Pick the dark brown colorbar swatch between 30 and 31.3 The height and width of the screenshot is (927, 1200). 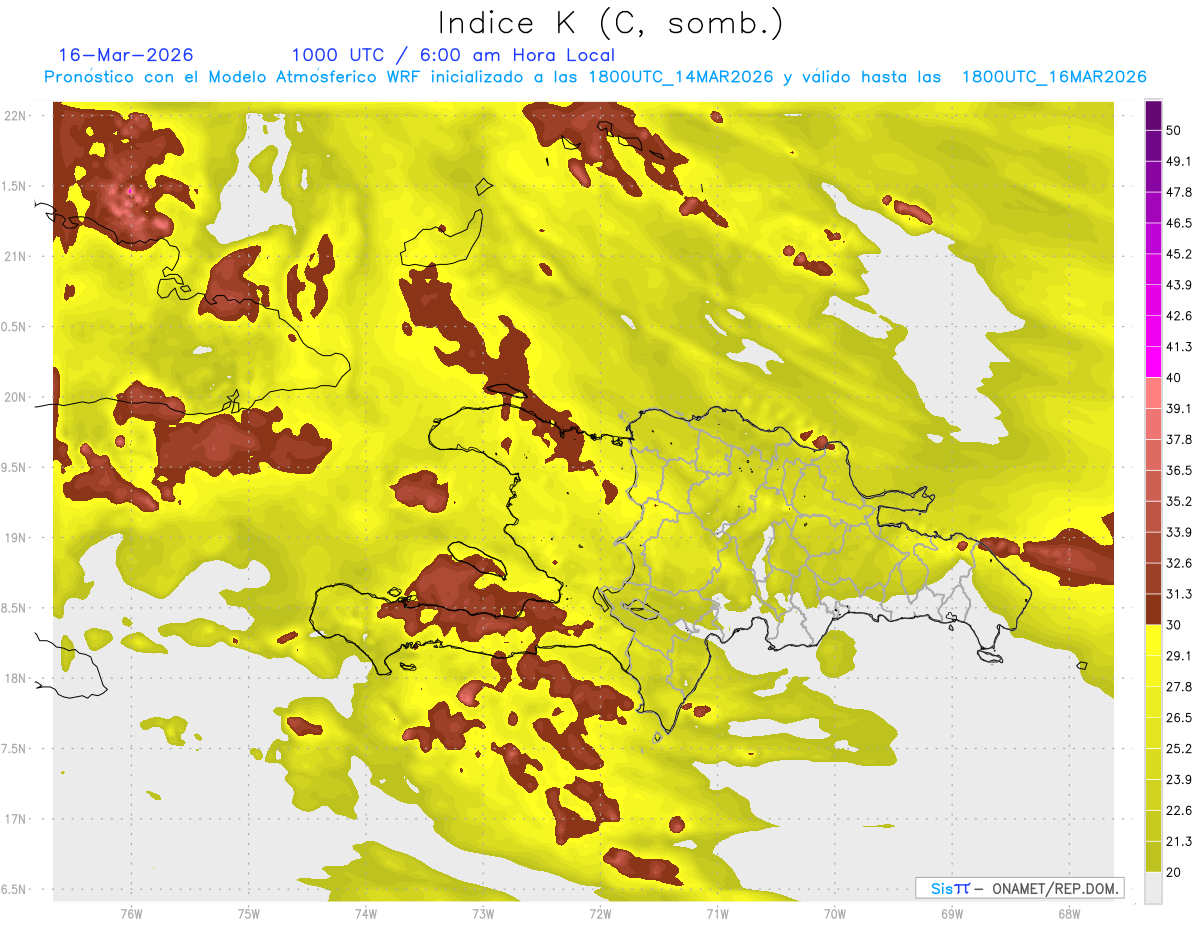tap(1153, 609)
